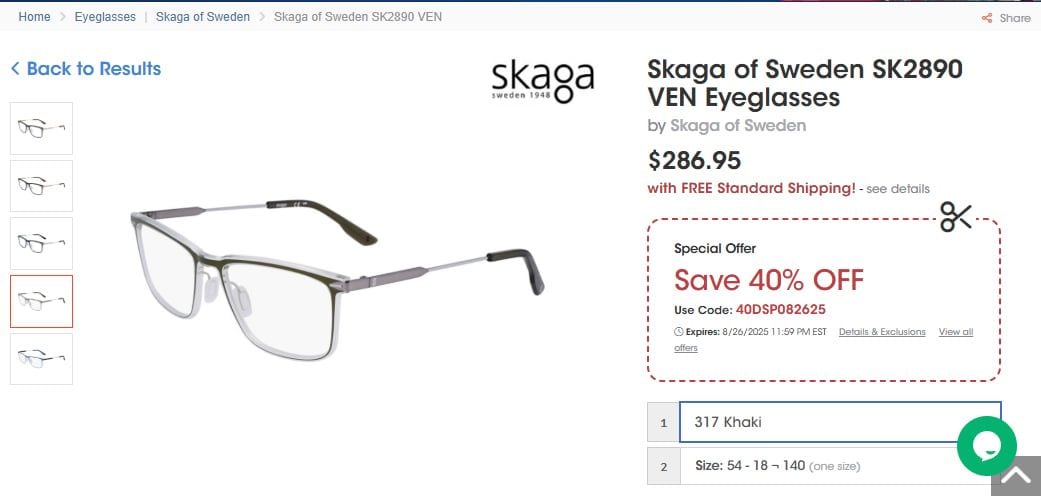Open the green chat bubble
Viewport: 1041px width, 496px height.
986,446
